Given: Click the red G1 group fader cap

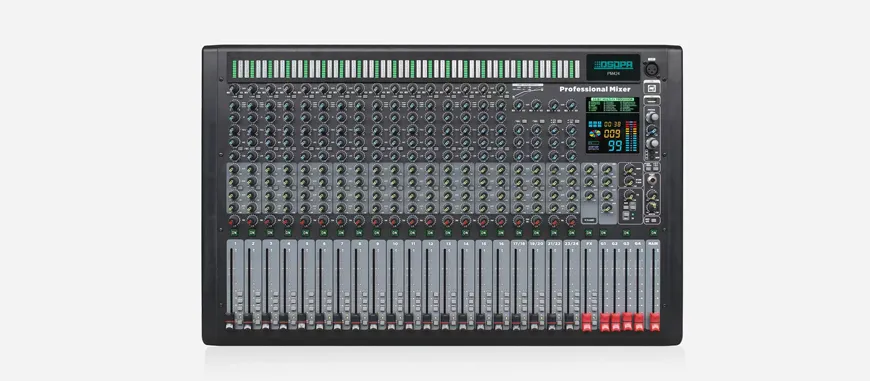Looking at the screenshot, I should click(x=605, y=322).
